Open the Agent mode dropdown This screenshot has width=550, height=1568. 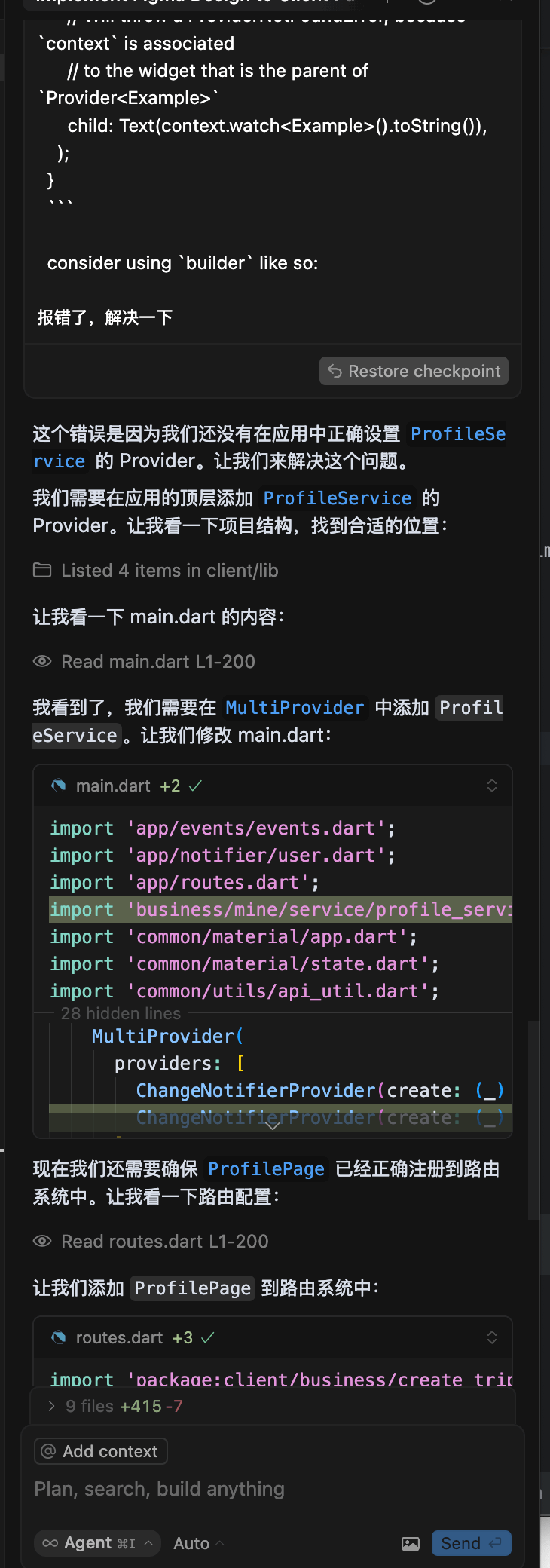click(x=97, y=1543)
